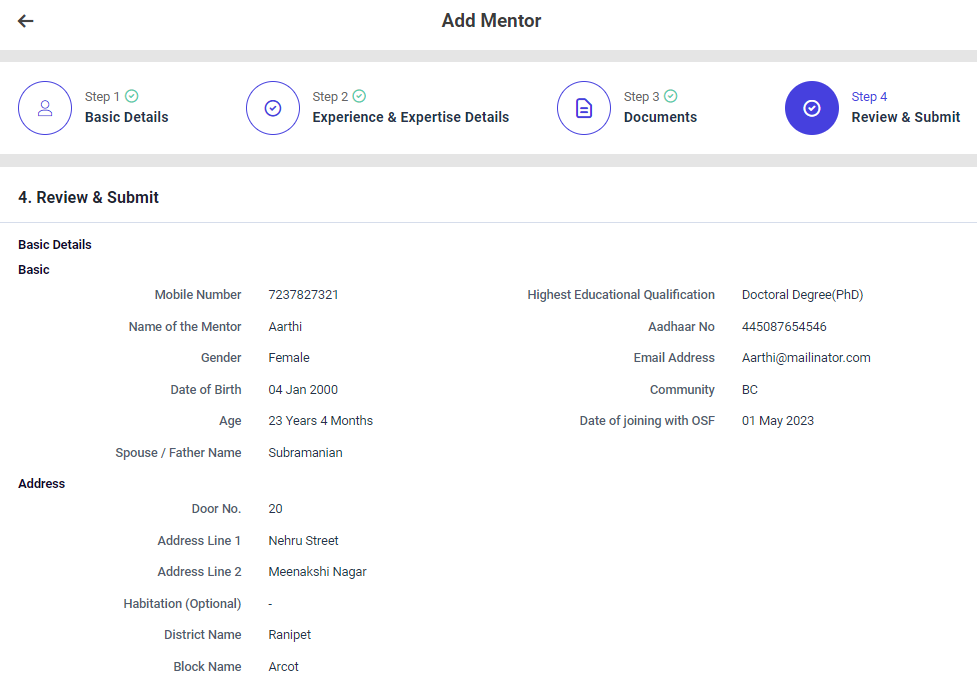
Task: Click the Add Mentor page title
Action: click(x=491, y=21)
